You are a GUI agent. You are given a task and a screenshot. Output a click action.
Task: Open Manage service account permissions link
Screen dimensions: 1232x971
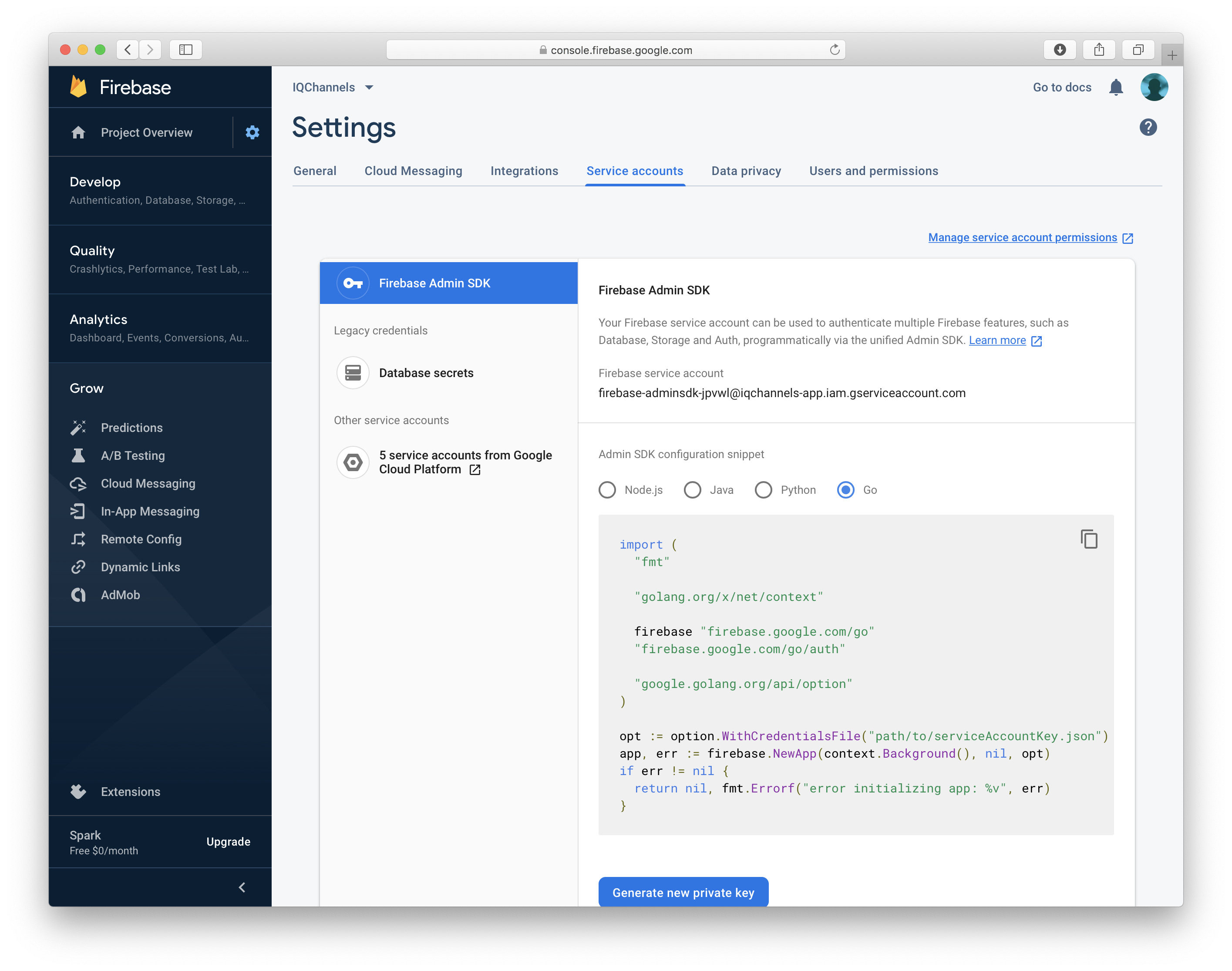point(1022,238)
